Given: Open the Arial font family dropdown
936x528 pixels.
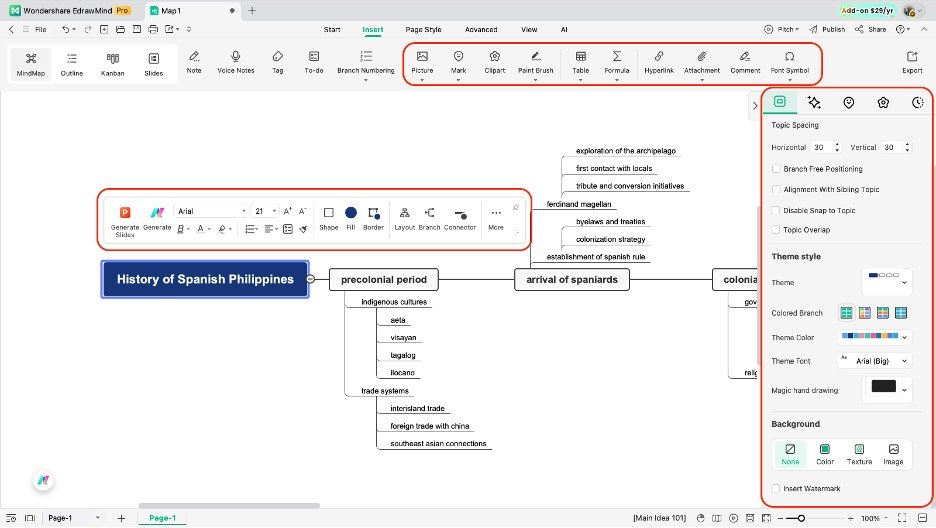Looking at the screenshot, I should 211,211.
